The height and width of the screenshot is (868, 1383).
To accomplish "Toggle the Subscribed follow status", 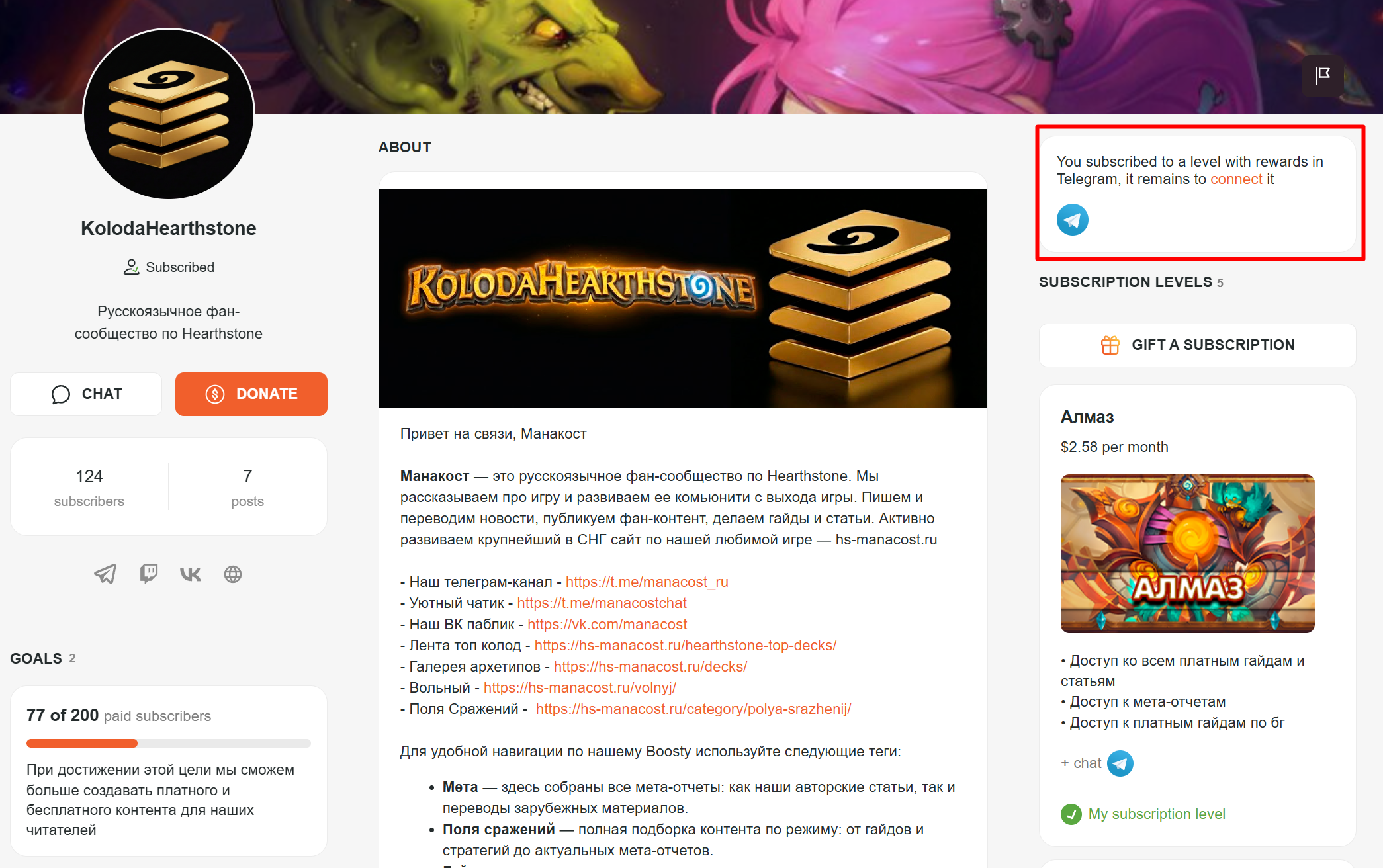I will pyautogui.click(x=169, y=267).
